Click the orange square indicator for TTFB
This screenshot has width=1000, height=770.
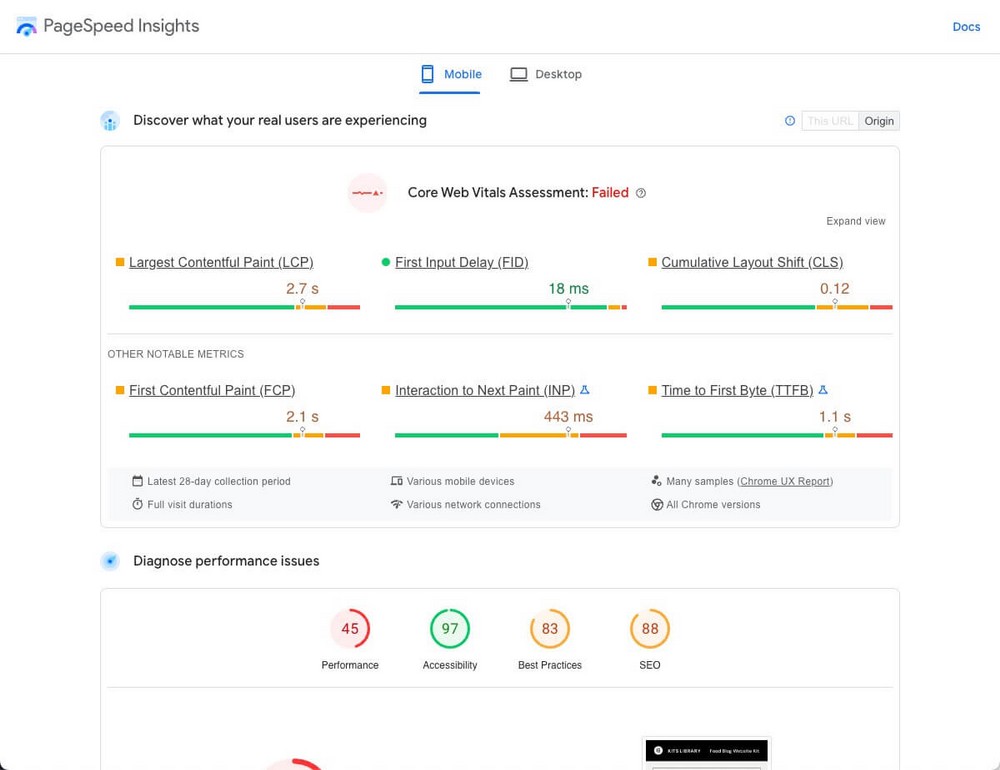click(x=652, y=390)
